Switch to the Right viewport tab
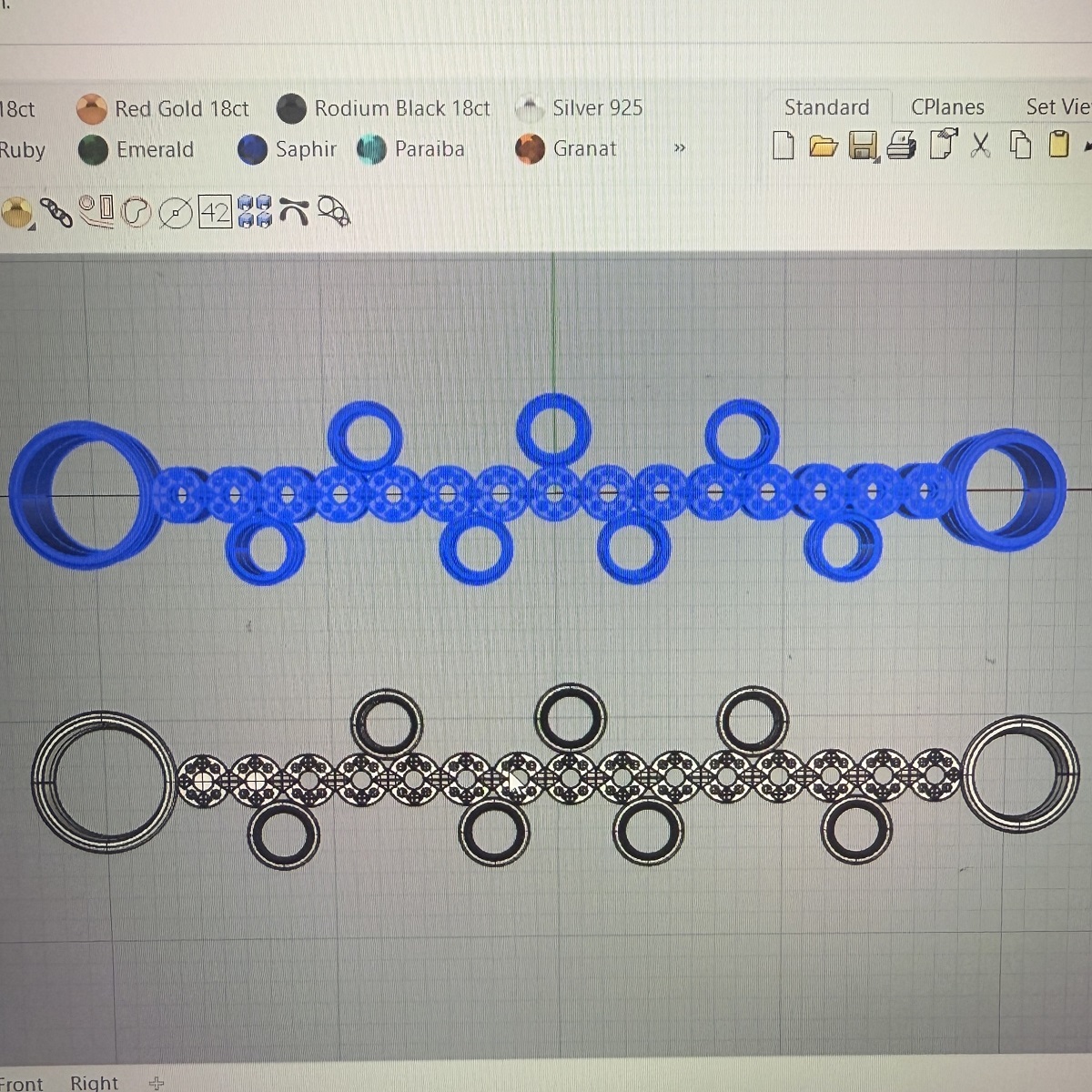Viewport: 1092px width, 1092px height. coord(95,1083)
